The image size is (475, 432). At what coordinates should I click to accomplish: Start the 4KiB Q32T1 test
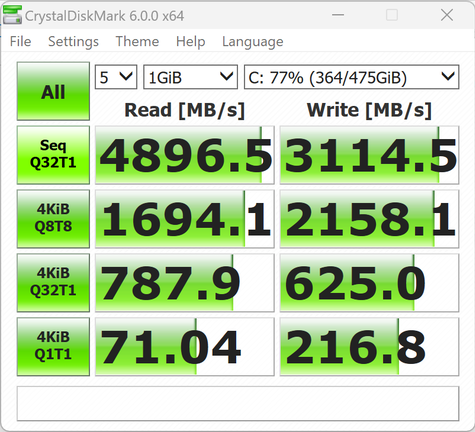53,283
